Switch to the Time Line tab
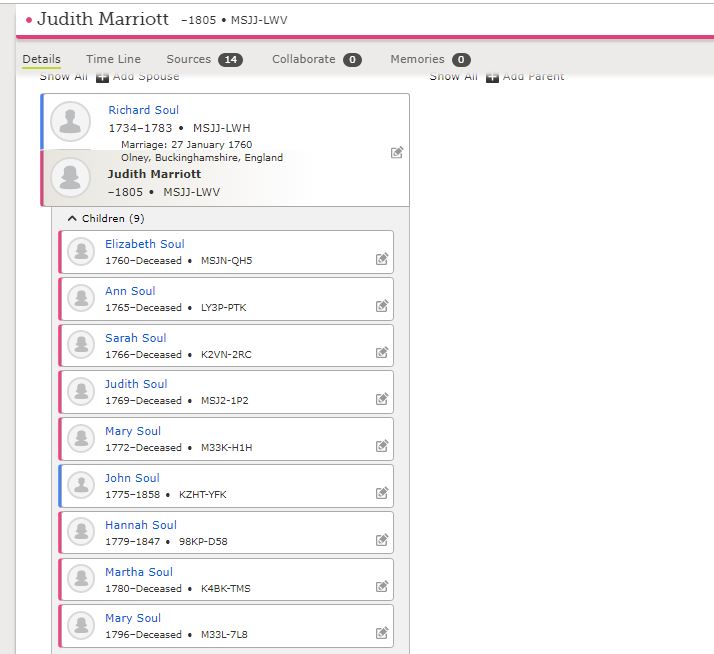714x654 pixels. 113,59
